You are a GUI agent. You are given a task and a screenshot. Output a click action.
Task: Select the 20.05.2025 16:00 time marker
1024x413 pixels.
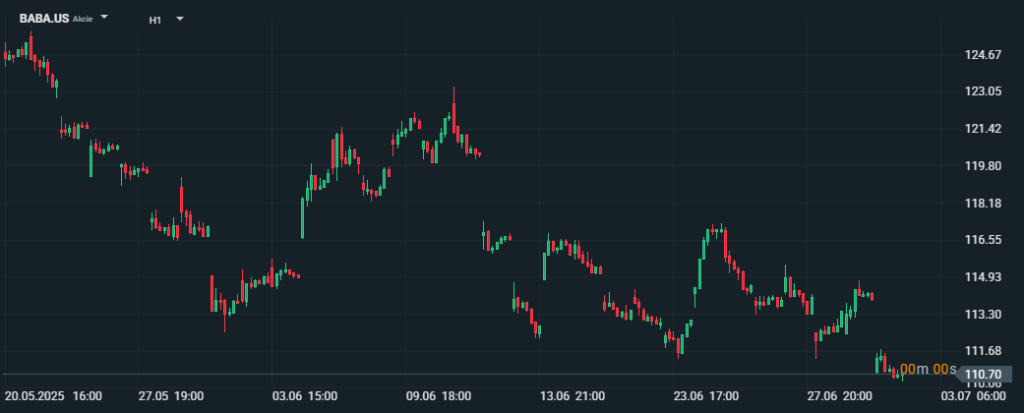click(53, 396)
